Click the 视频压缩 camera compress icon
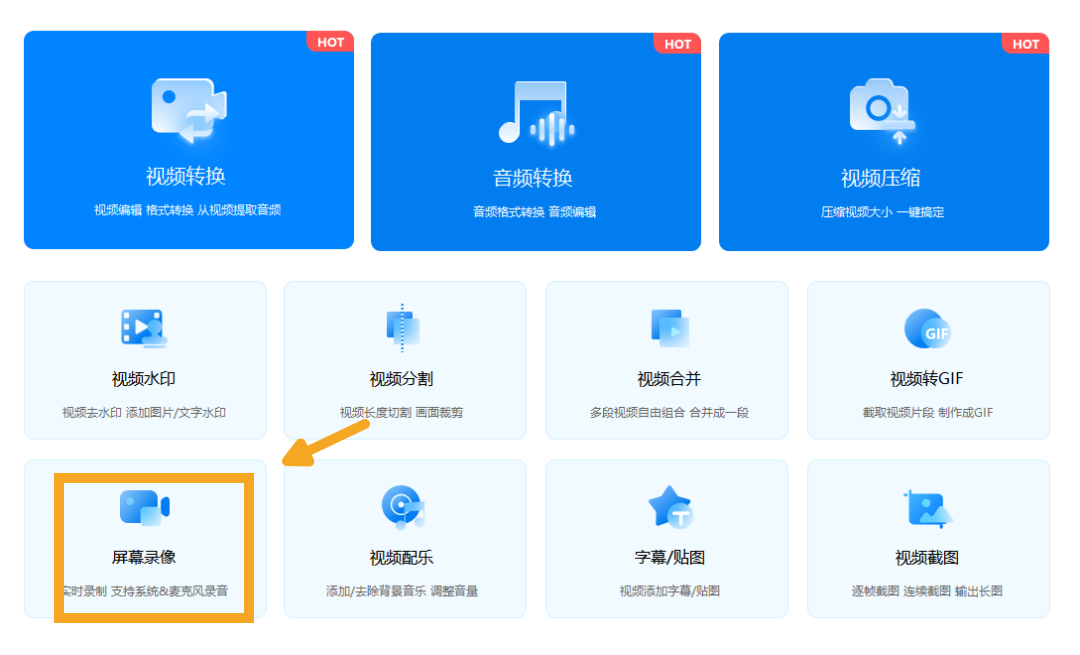This screenshot has width=1080, height=655. tap(882, 111)
